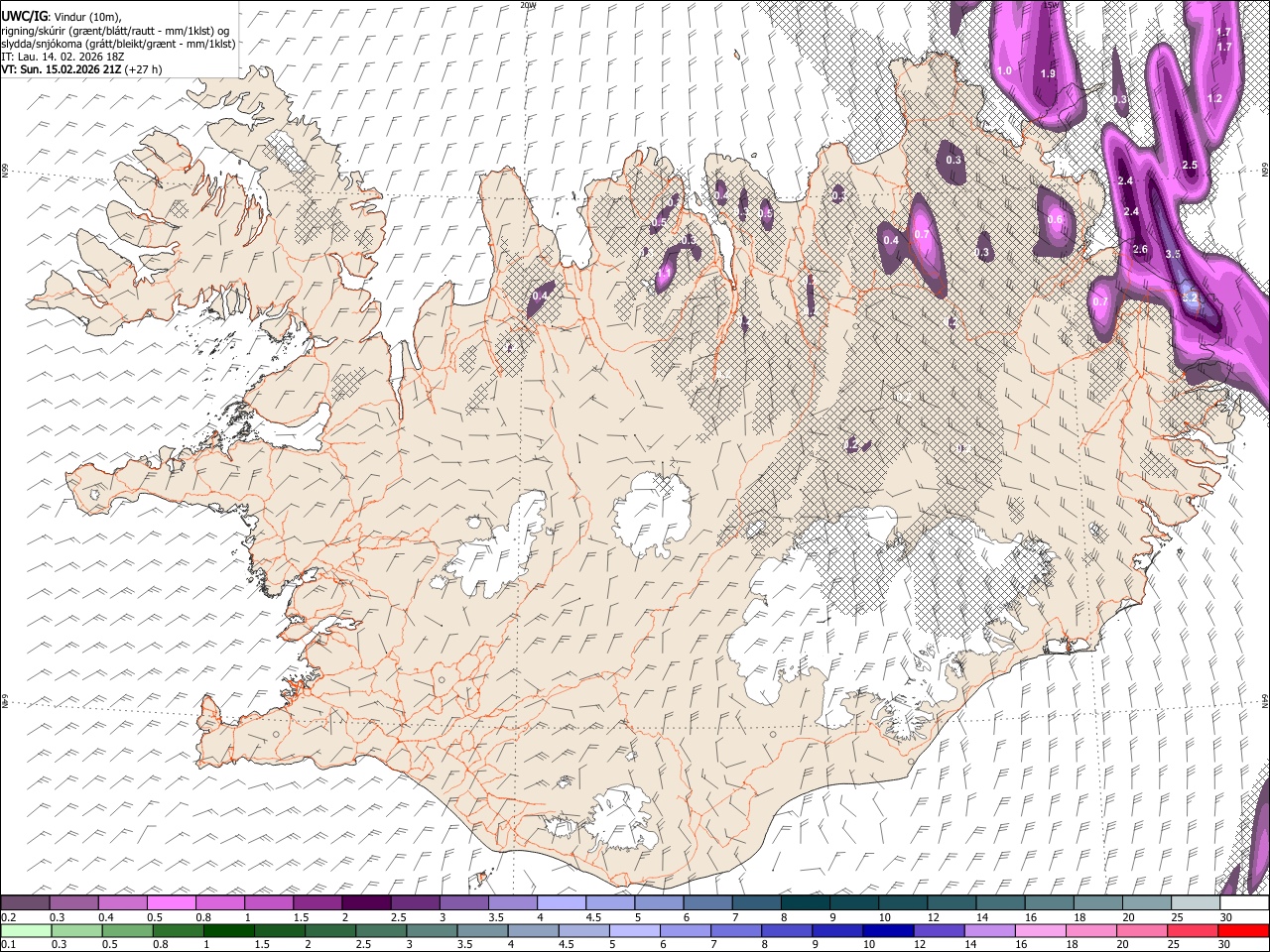Select the 0.6 snowfall value label
1270x952 pixels.
coord(1055,219)
